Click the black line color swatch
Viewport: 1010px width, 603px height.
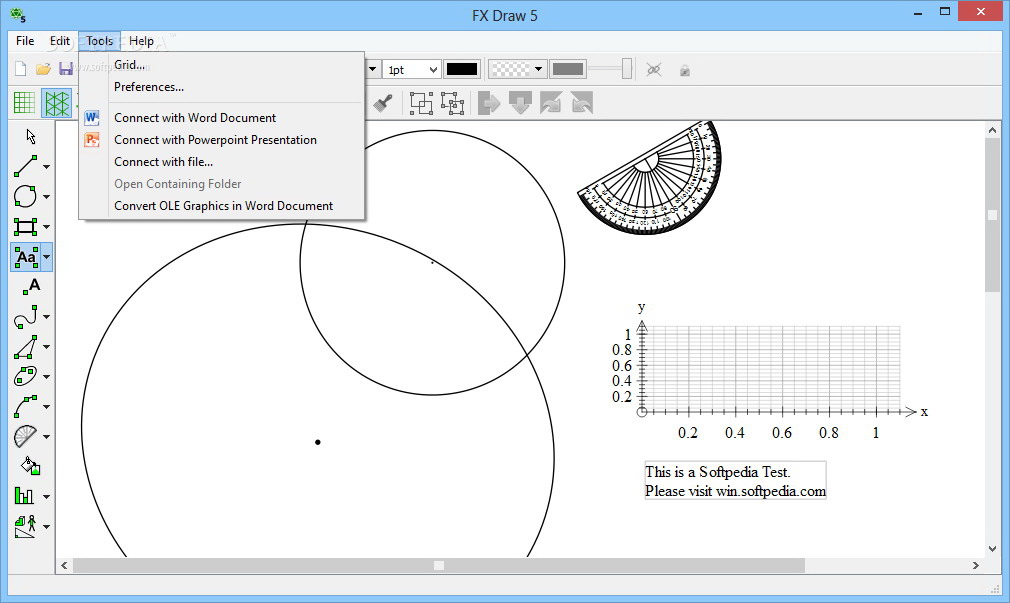point(462,69)
